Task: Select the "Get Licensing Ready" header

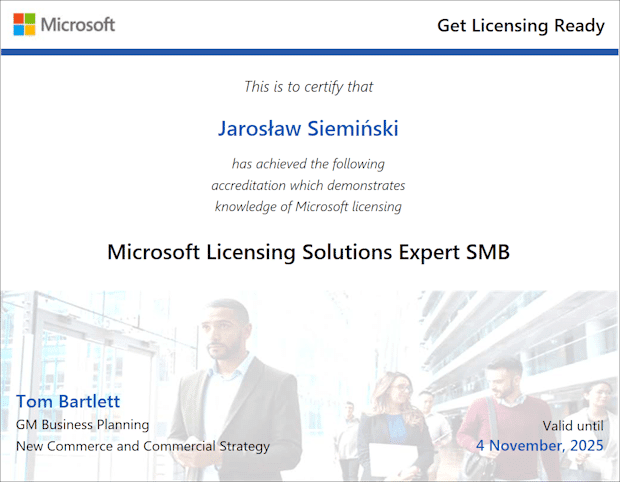Action: pos(520,25)
